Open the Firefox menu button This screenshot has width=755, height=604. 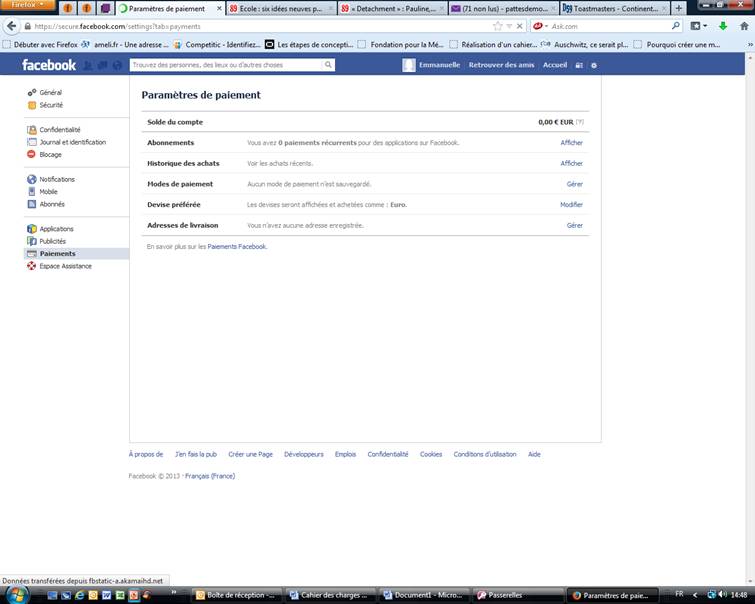28,5
